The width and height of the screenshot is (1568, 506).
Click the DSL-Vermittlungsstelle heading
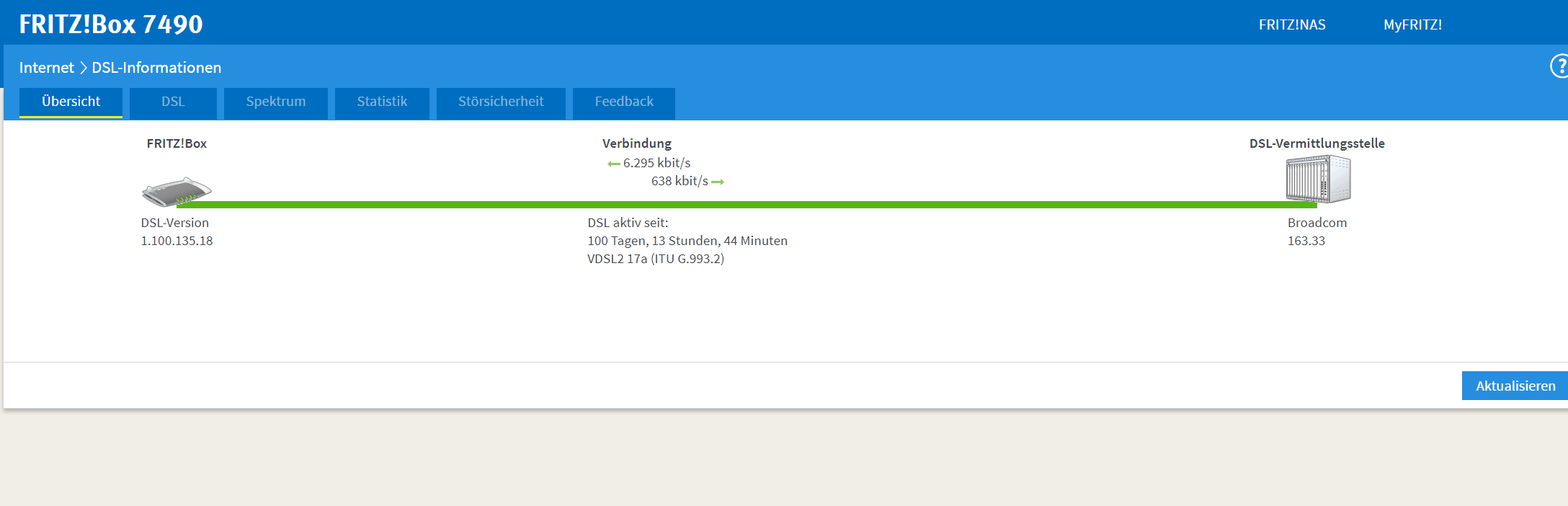pyautogui.click(x=1317, y=143)
